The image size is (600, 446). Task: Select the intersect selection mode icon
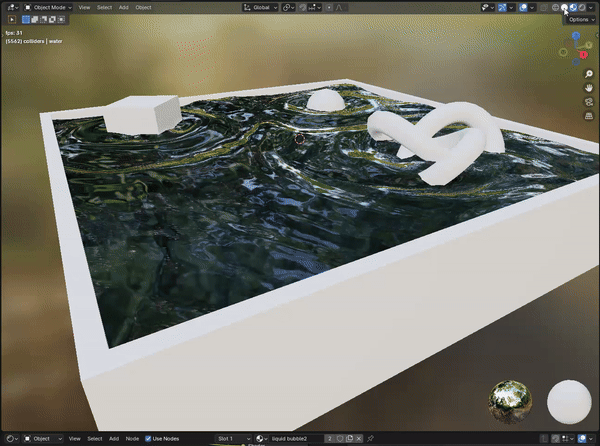(x=61, y=19)
